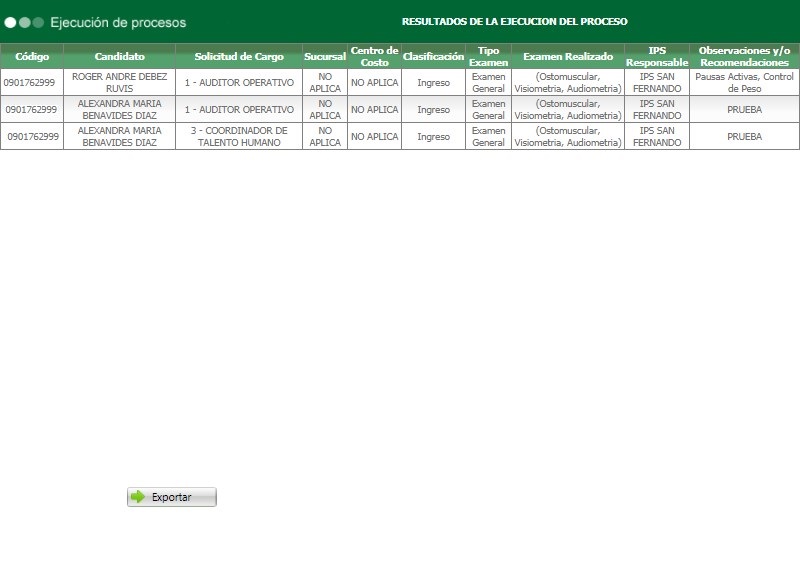Click the "3 - COORDINADOR DE TALENTO HUMANO" cell

[x=237, y=136]
